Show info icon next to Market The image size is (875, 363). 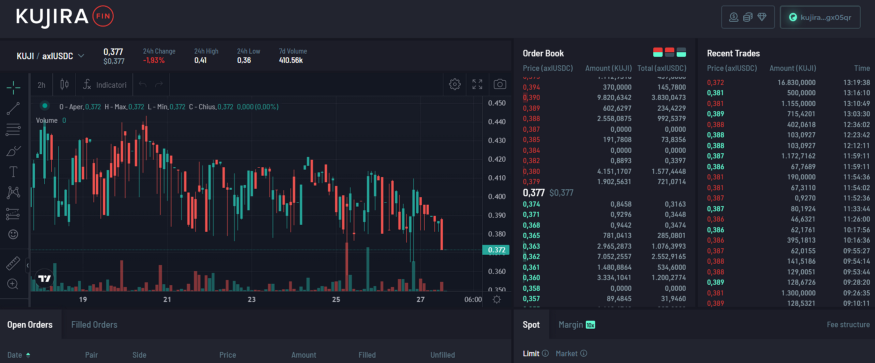point(584,353)
